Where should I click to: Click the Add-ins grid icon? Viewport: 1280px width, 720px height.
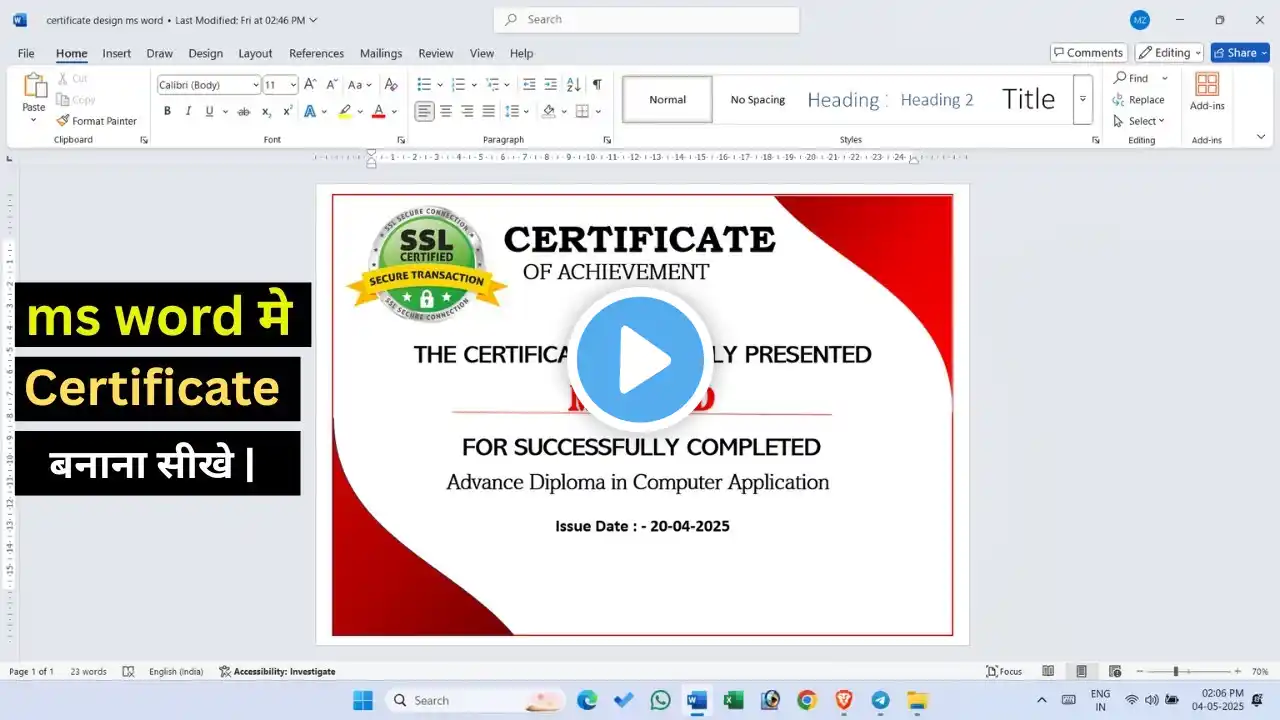(x=1207, y=85)
